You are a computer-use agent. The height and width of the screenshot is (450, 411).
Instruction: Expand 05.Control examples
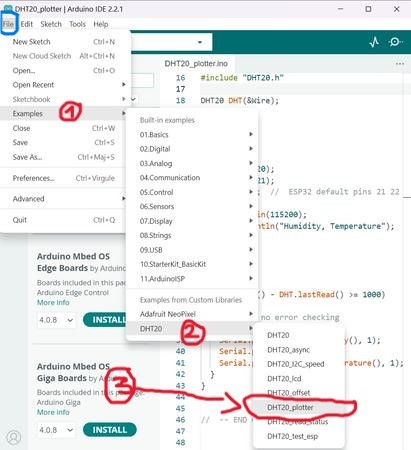tap(192, 192)
